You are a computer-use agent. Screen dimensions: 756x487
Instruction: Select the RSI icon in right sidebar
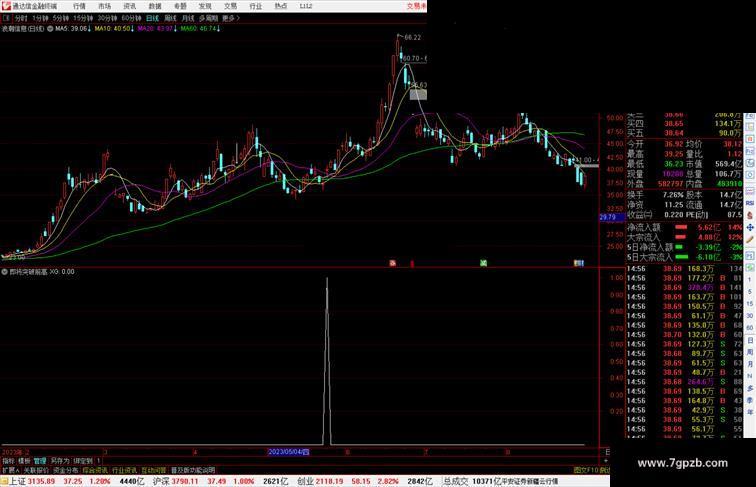pos(750,203)
